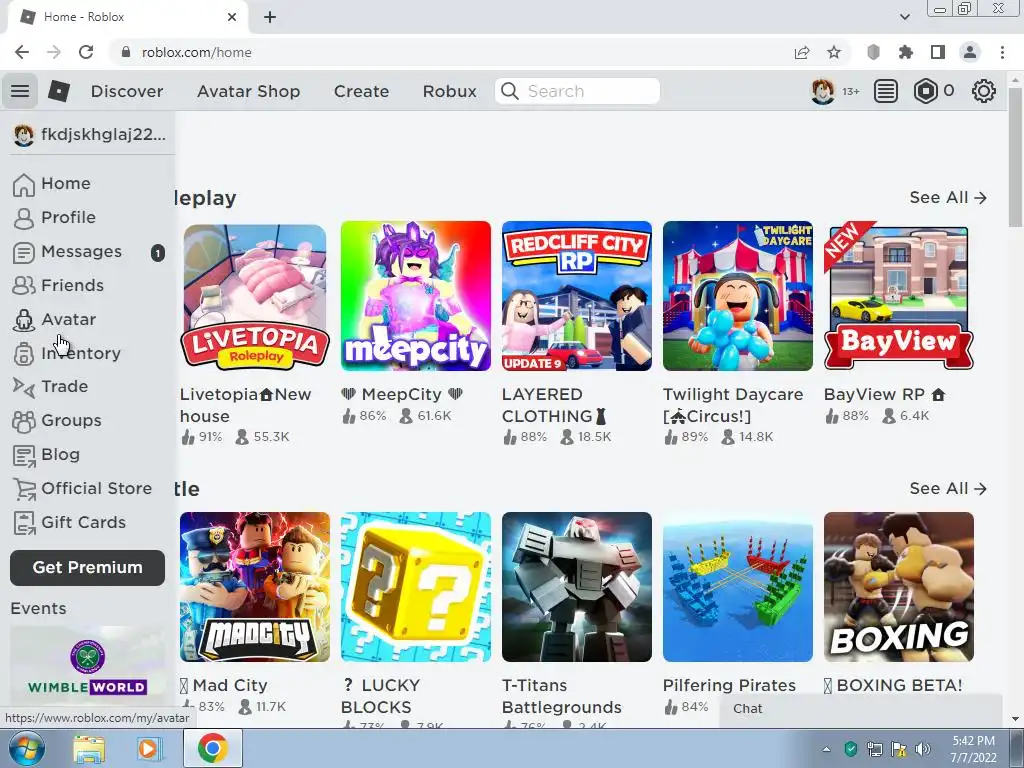Image resolution: width=1024 pixels, height=768 pixels.
Task: Open the Discover page
Action: pyautogui.click(x=127, y=91)
